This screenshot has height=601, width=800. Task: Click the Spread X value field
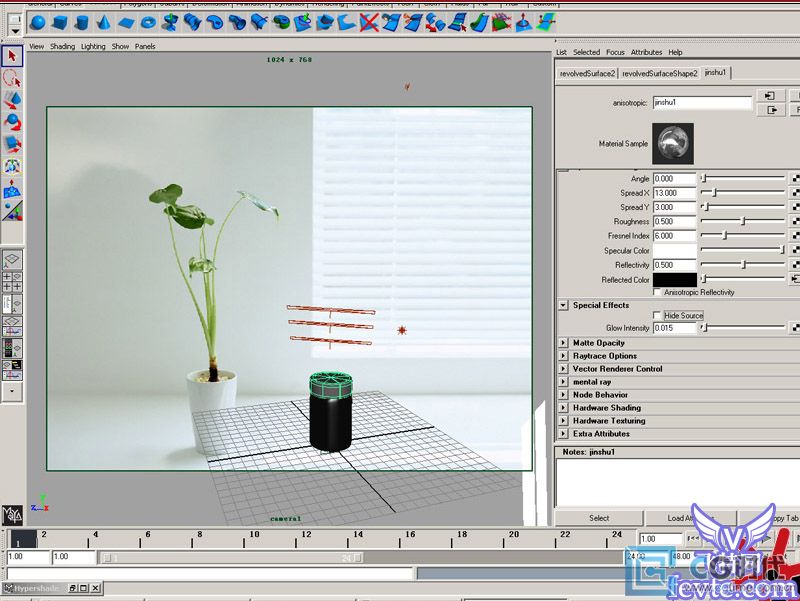coord(674,193)
